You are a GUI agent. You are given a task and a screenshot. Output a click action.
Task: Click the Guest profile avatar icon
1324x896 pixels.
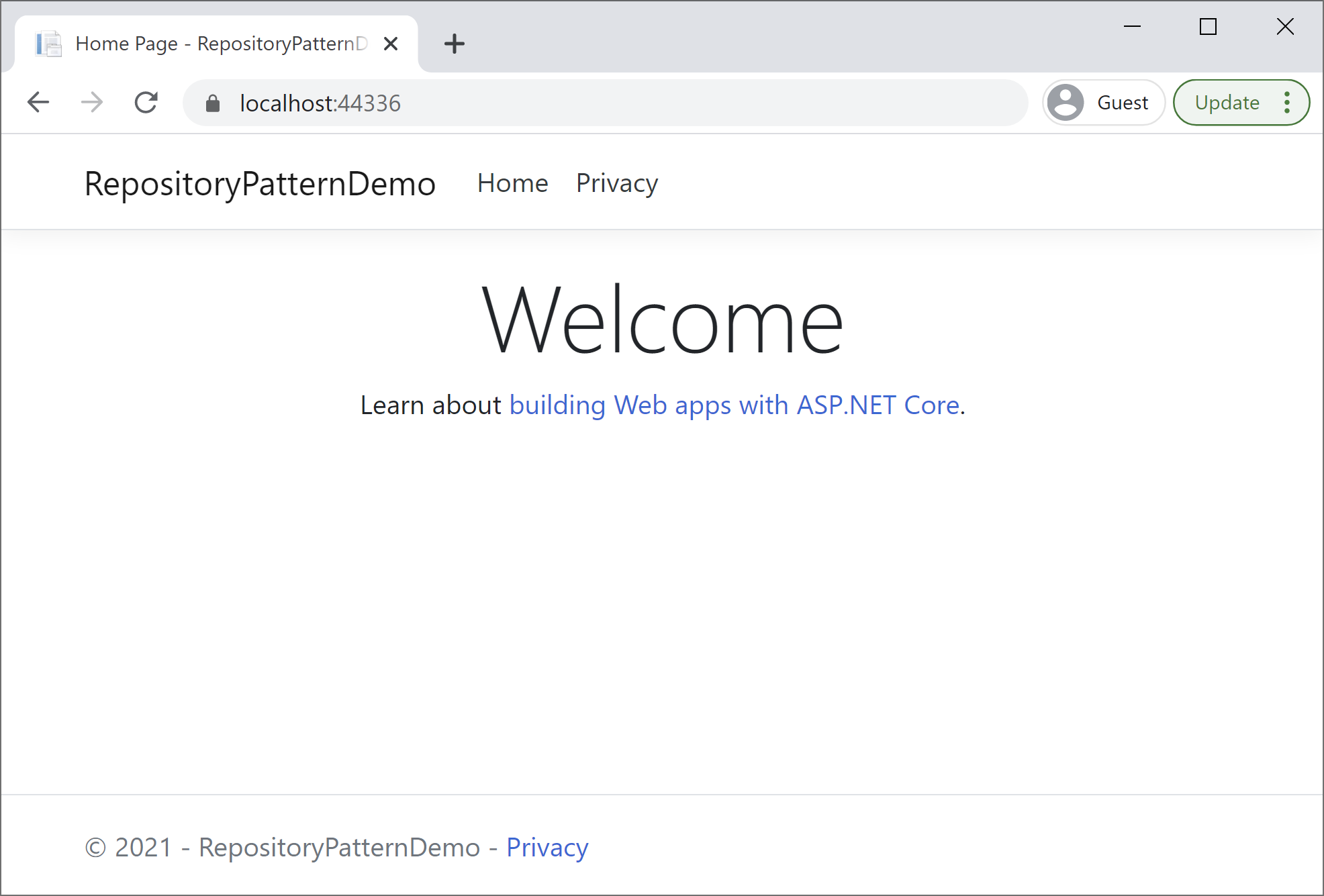tap(1066, 103)
